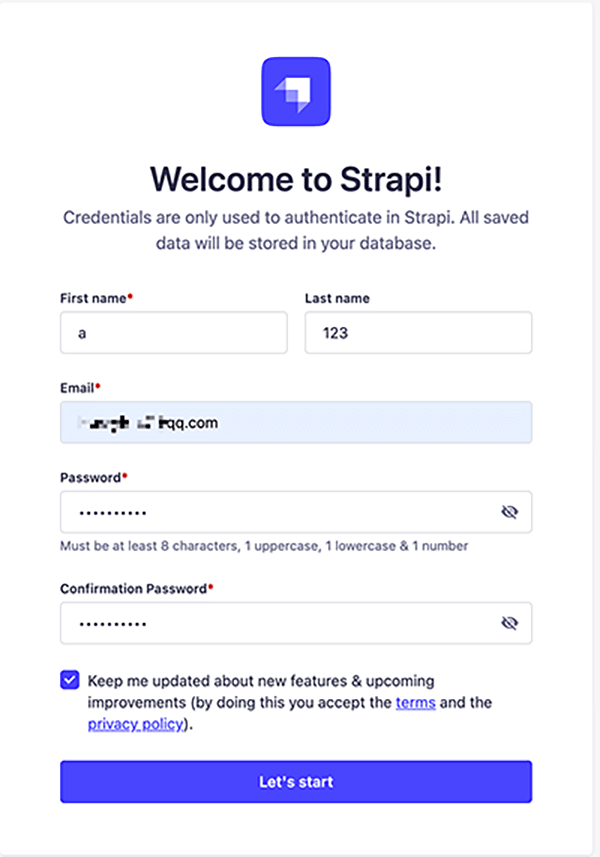Viewport: 600px width, 857px height.
Task: Select the Email input field
Action: 295,422
